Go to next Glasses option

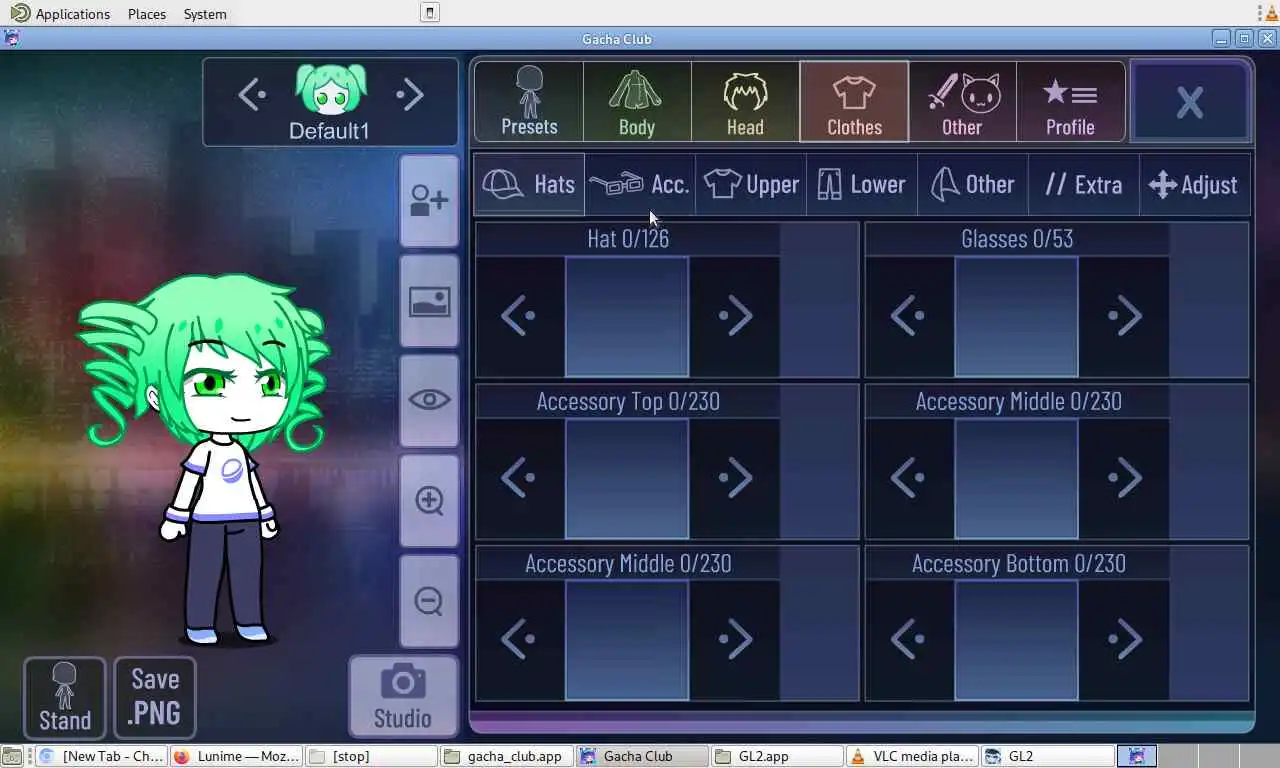[x=1125, y=316]
